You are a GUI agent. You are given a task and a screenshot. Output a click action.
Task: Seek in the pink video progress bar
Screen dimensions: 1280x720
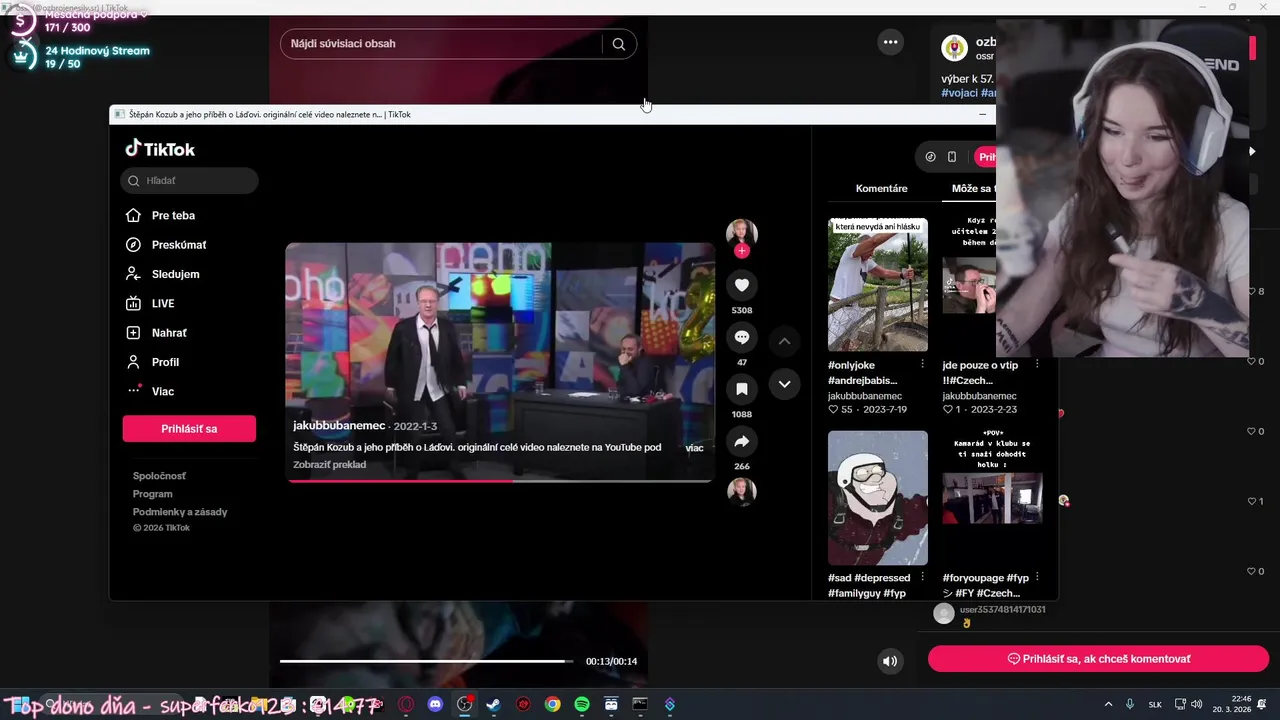coord(500,481)
